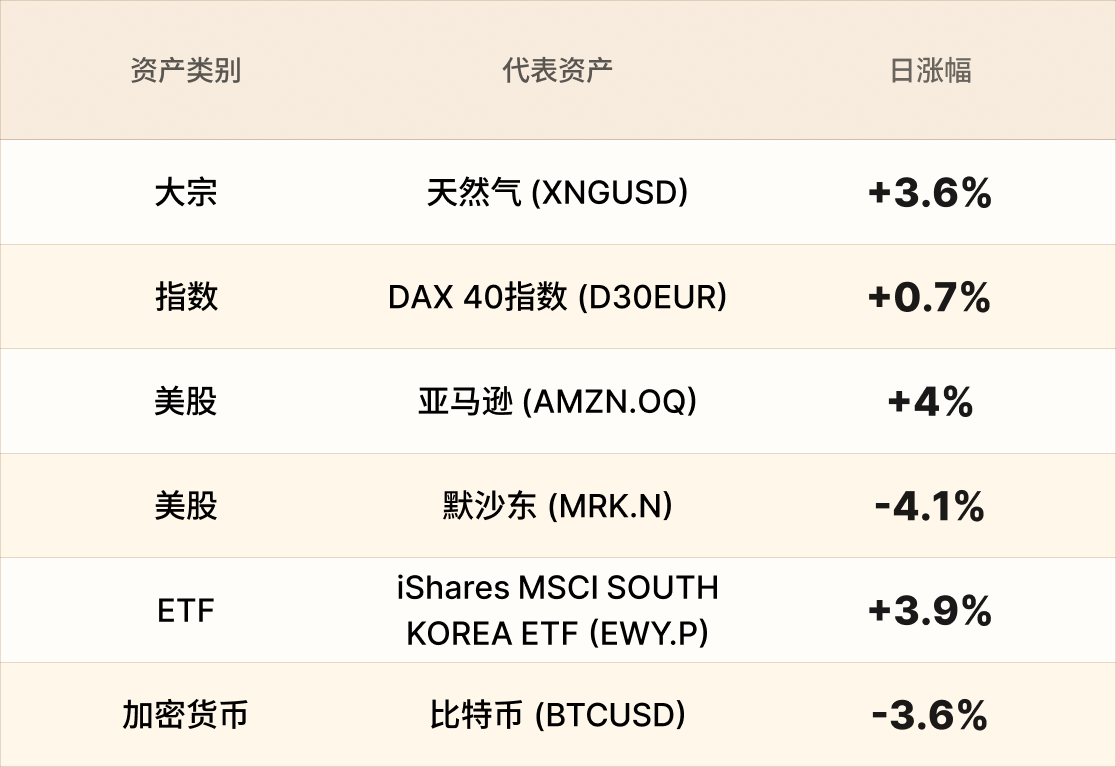The image size is (1116, 767).
Task: Click the +4% change for 亚马逊
Action: click(x=930, y=401)
